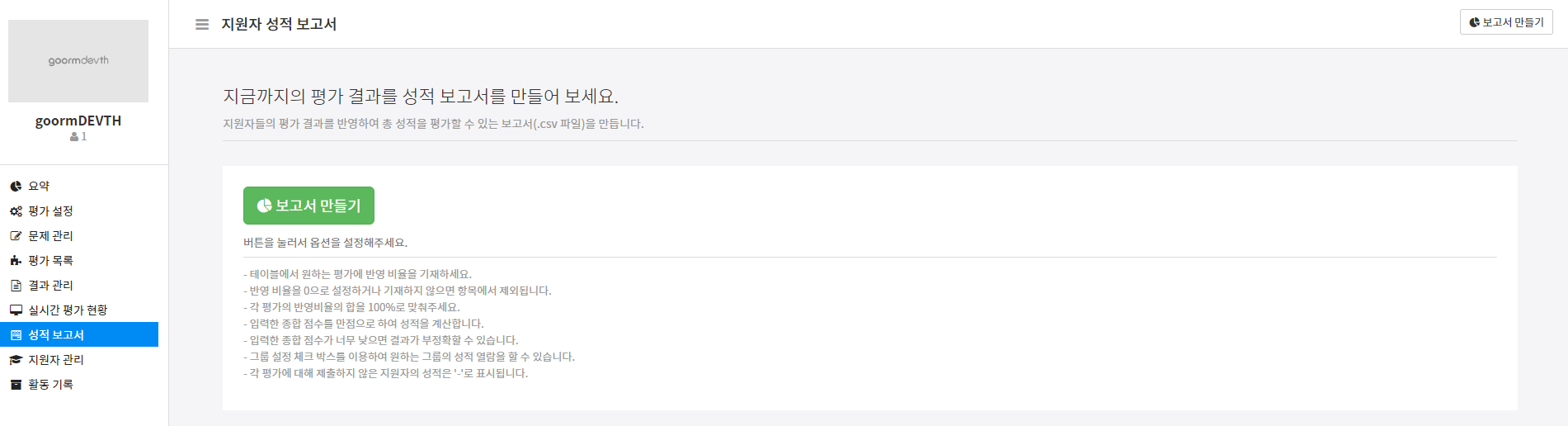Click the graduation cap icon beside 지원자 관리
The height and width of the screenshot is (426, 1568).
pyautogui.click(x=16, y=360)
